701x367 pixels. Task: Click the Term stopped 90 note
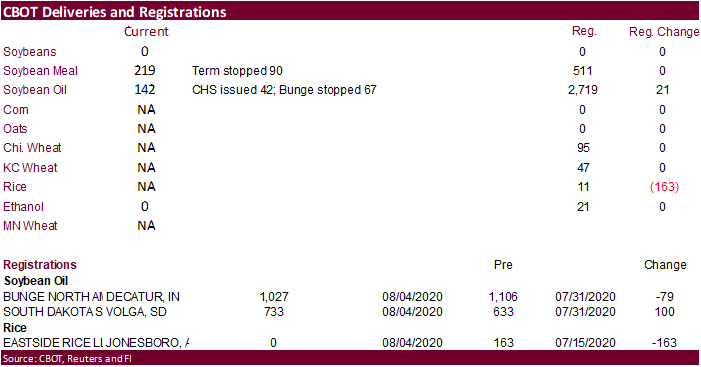point(237,71)
